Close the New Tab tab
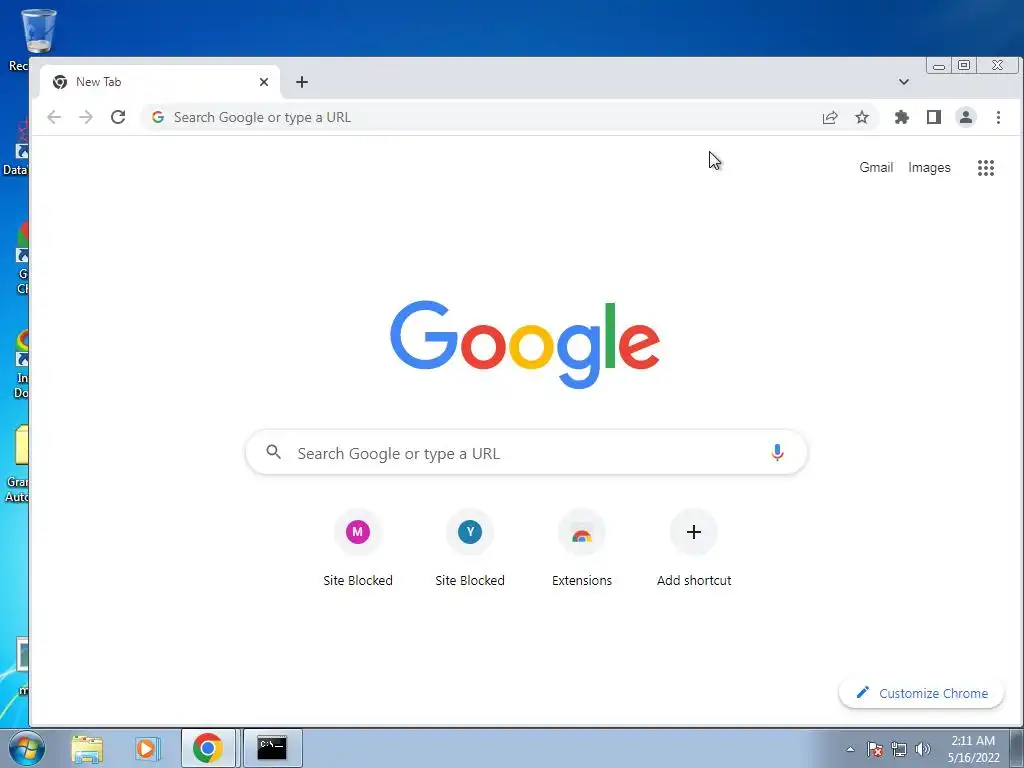 tap(264, 82)
